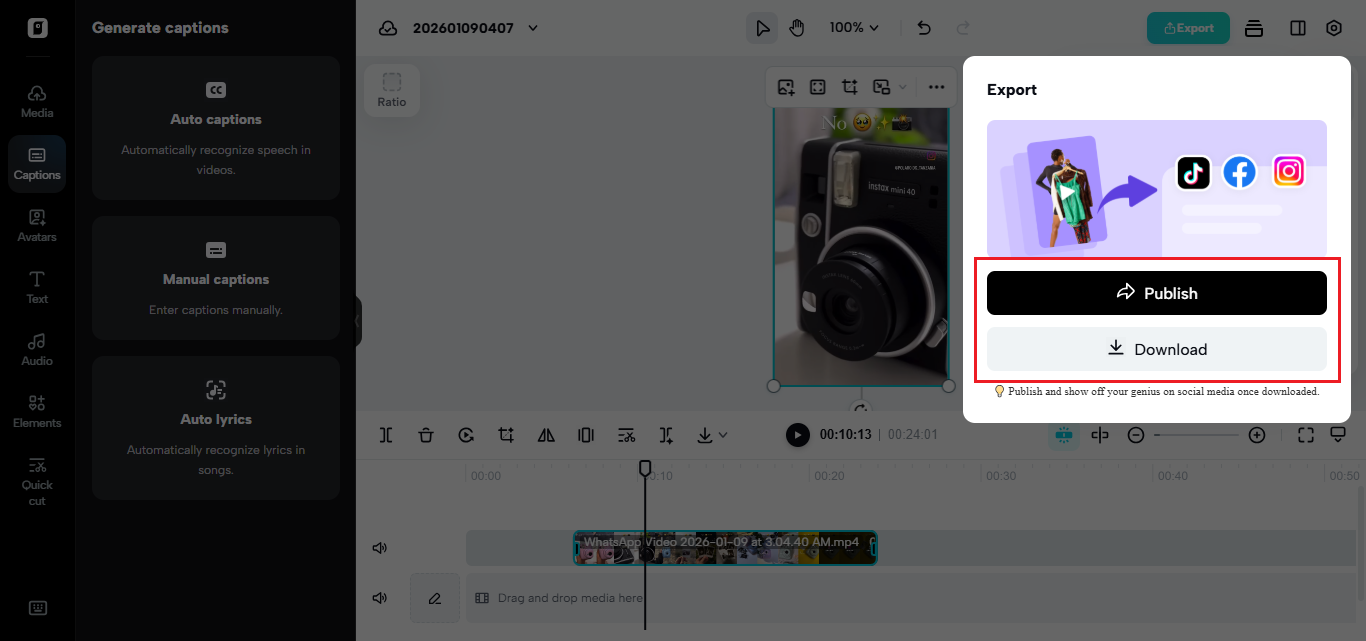Click the fullscreen preview icon
Image resolution: width=1366 pixels, height=641 pixels.
pos(1305,435)
